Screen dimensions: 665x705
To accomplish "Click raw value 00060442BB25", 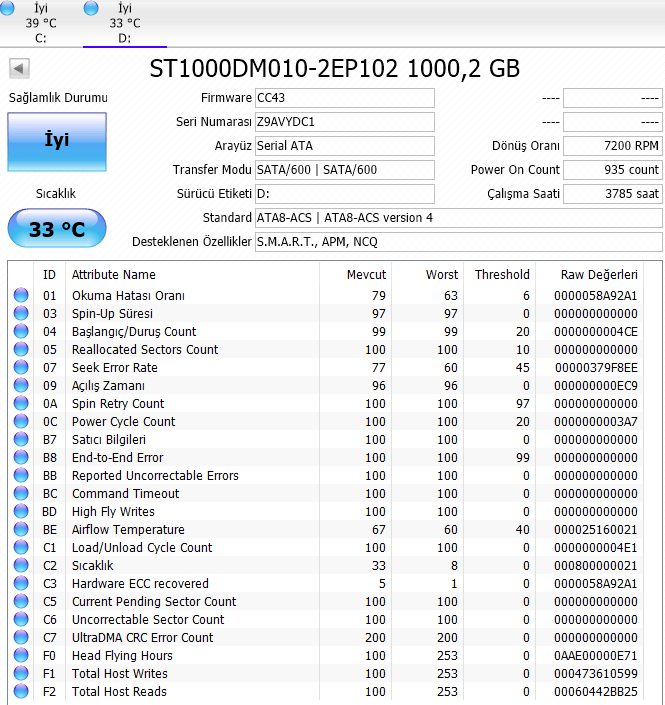I will point(596,692).
